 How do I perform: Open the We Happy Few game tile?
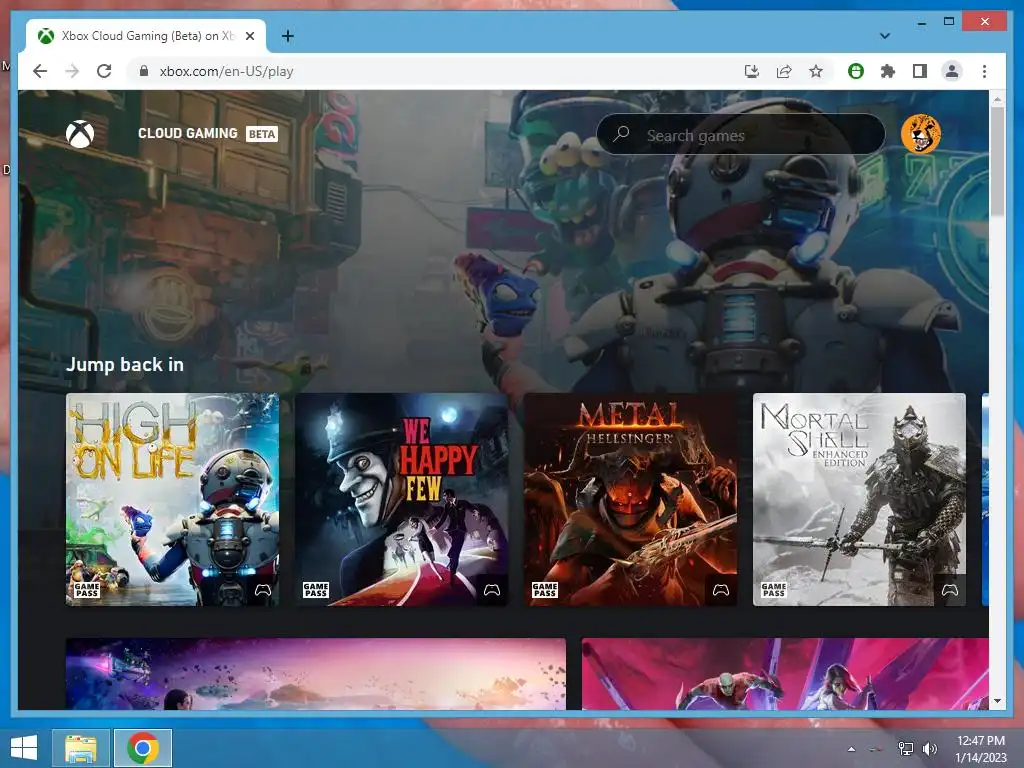[402, 499]
